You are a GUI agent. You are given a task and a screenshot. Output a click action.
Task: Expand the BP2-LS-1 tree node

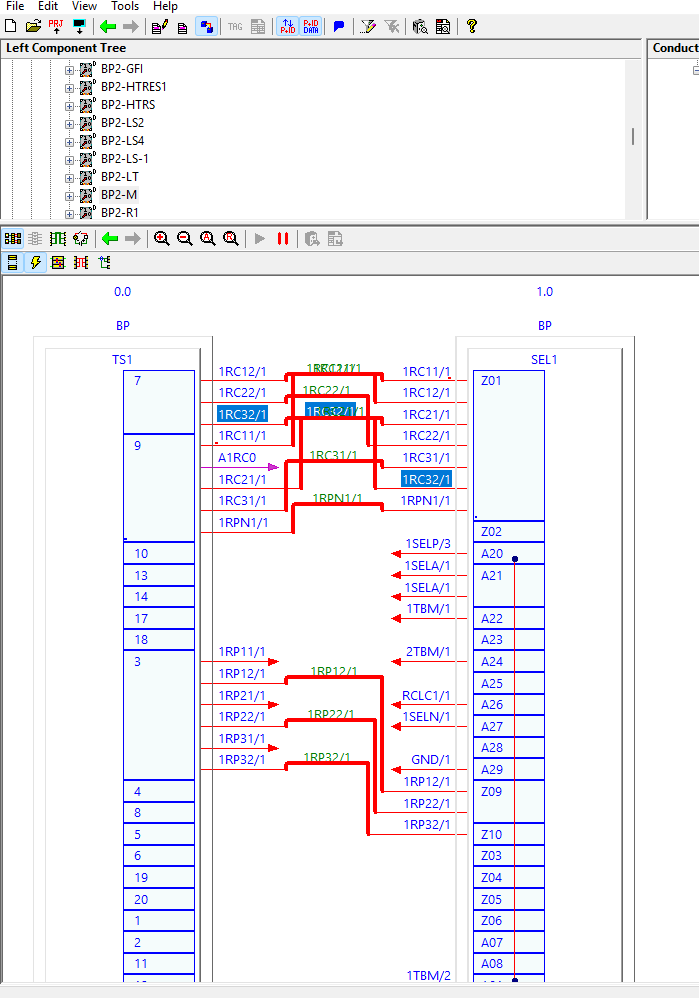pos(69,160)
